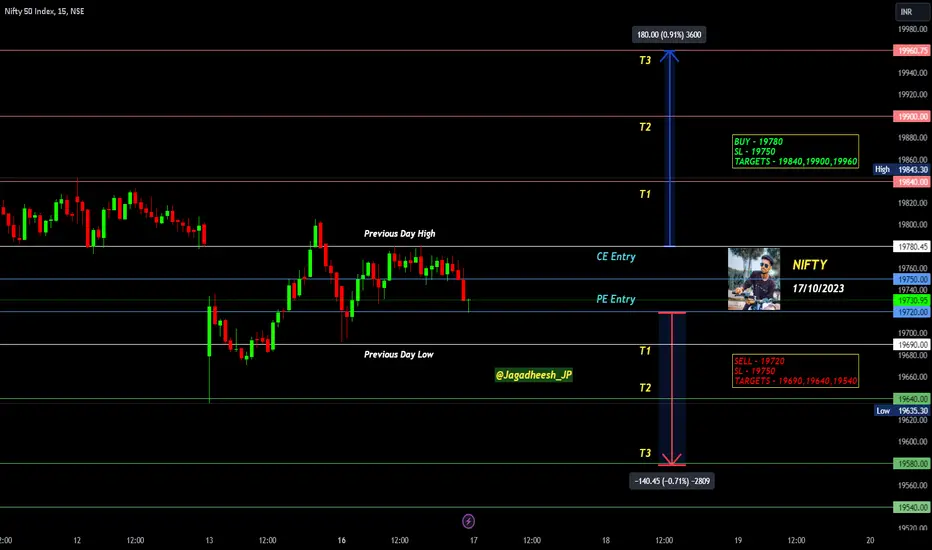Click the upper T1 target label
The image size is (932, 550).
point(645,194)
